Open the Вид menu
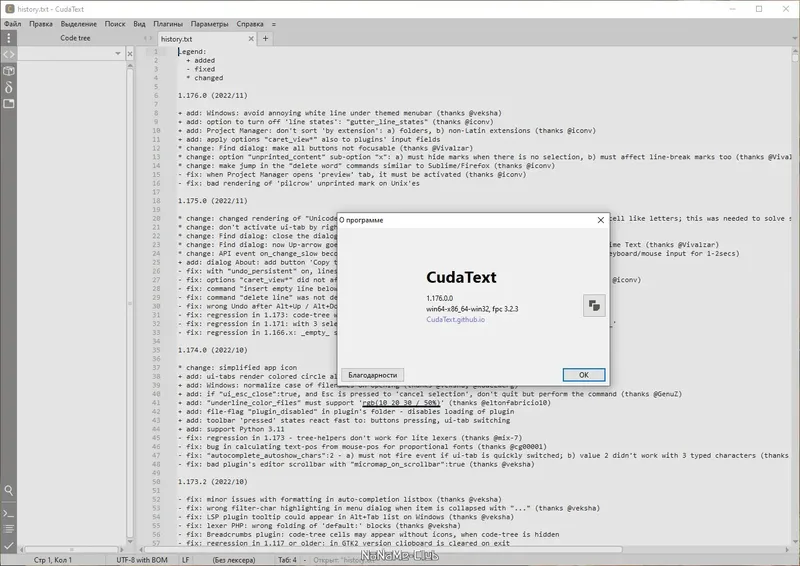Screen dimensions: 800x566 click(x=139, y=24)
